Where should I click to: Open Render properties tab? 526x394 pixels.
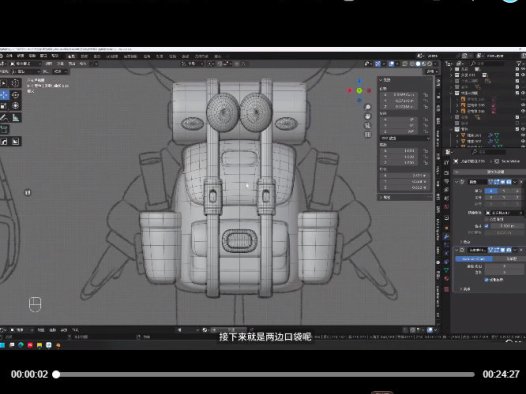coord(446,173)
